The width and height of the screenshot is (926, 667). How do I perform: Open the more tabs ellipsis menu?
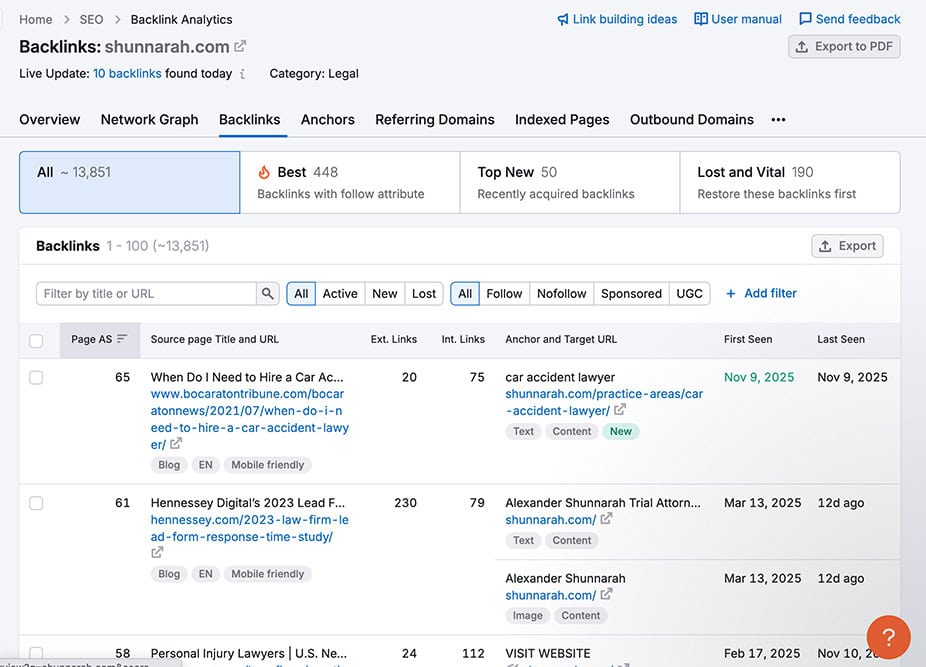coord(778,120)
